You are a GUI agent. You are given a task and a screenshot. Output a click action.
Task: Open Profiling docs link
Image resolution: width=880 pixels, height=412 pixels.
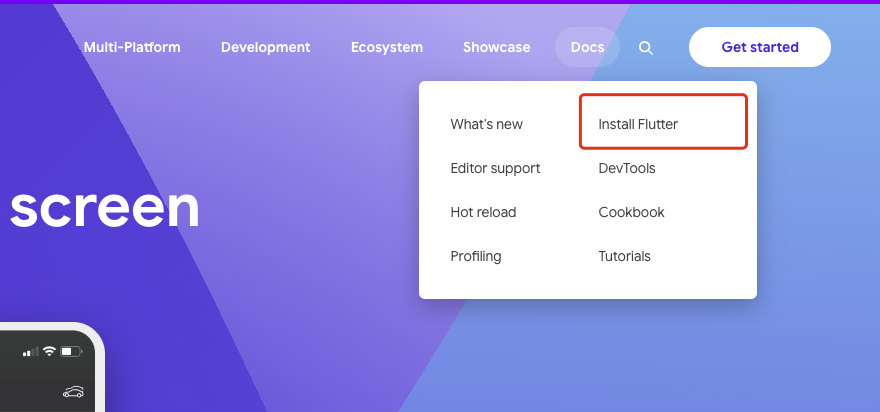pyautogui.click(x=476, y=257)
